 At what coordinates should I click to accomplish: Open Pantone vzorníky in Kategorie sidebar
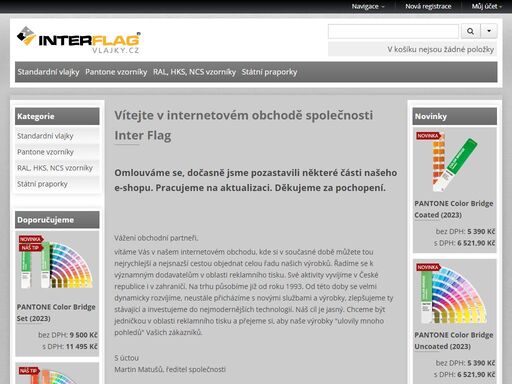coord(57,152)
